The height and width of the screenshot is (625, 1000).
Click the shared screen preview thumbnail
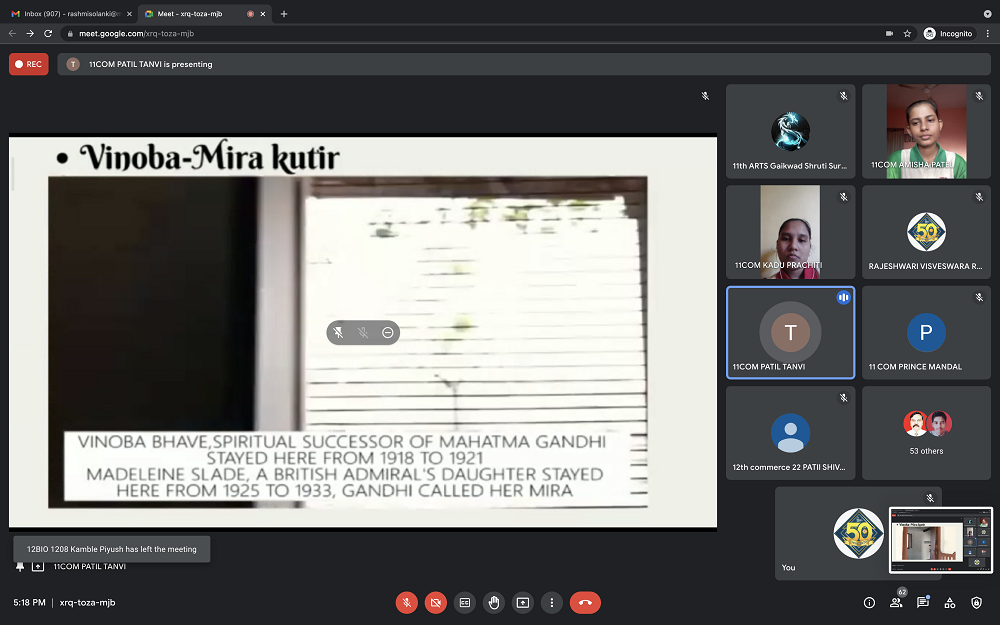pyautogui.click(x=941, y=540)
